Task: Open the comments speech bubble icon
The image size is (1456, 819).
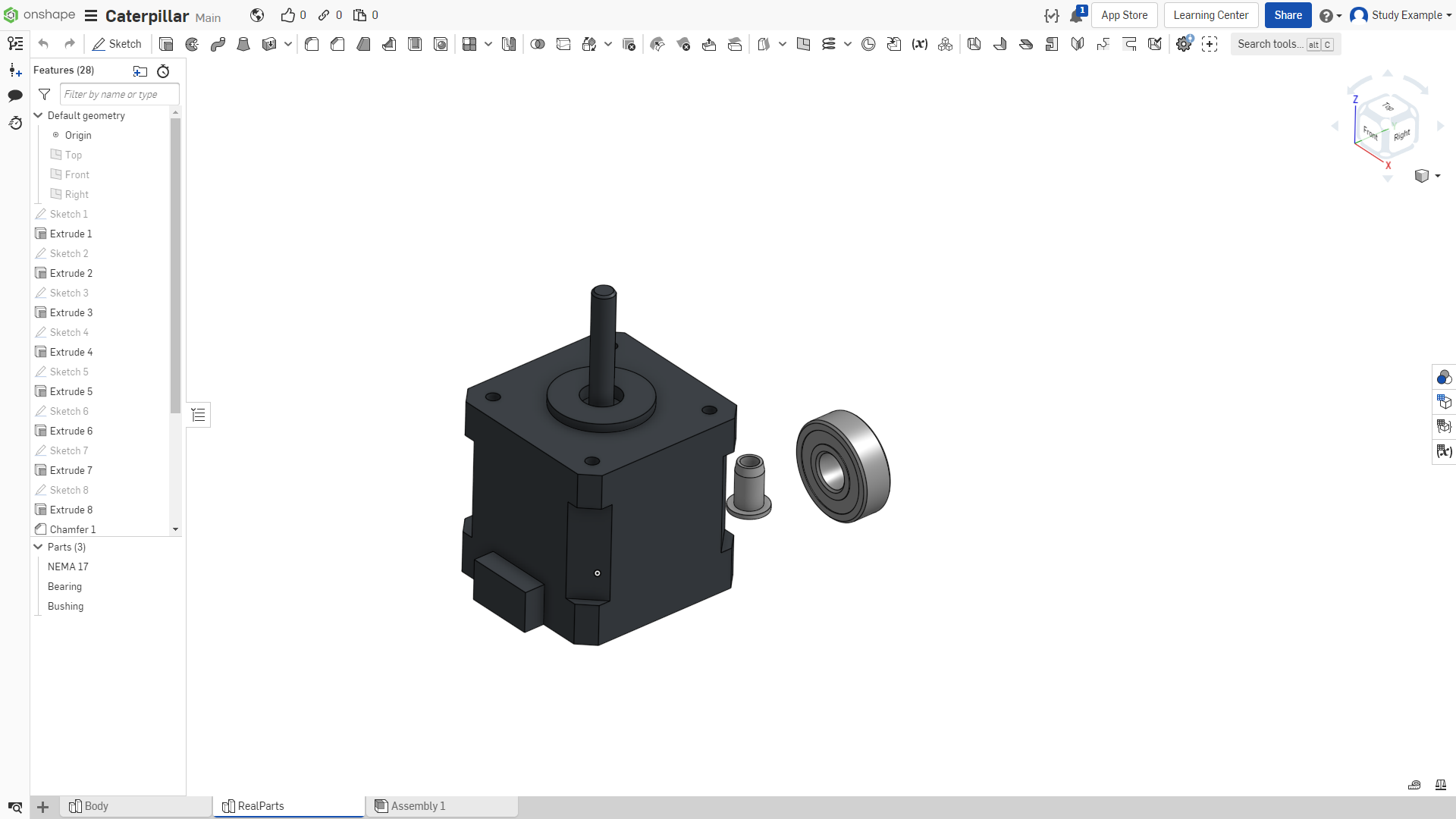Action: 15,96
